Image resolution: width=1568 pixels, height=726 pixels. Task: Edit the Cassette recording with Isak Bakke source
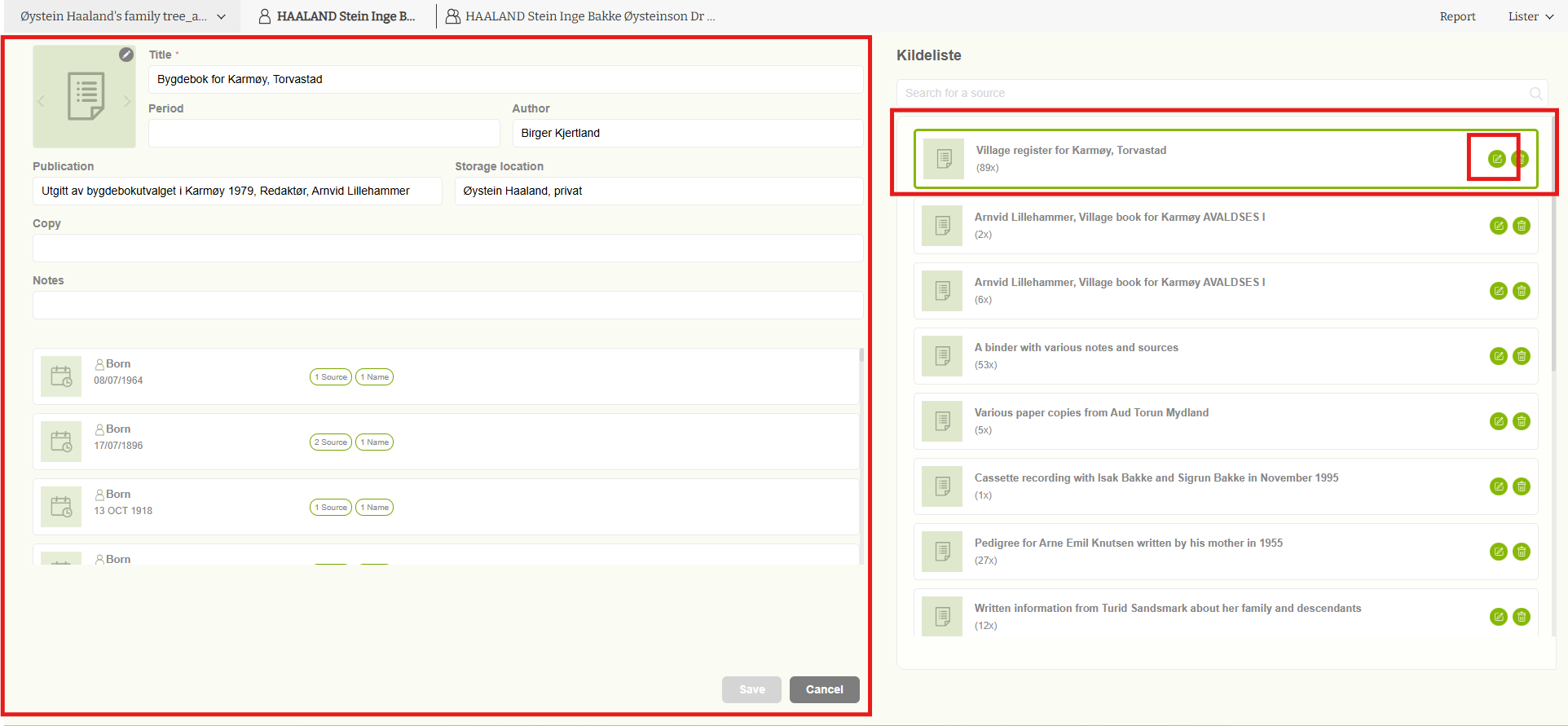pyautogui.click(x=1498, y=486)
